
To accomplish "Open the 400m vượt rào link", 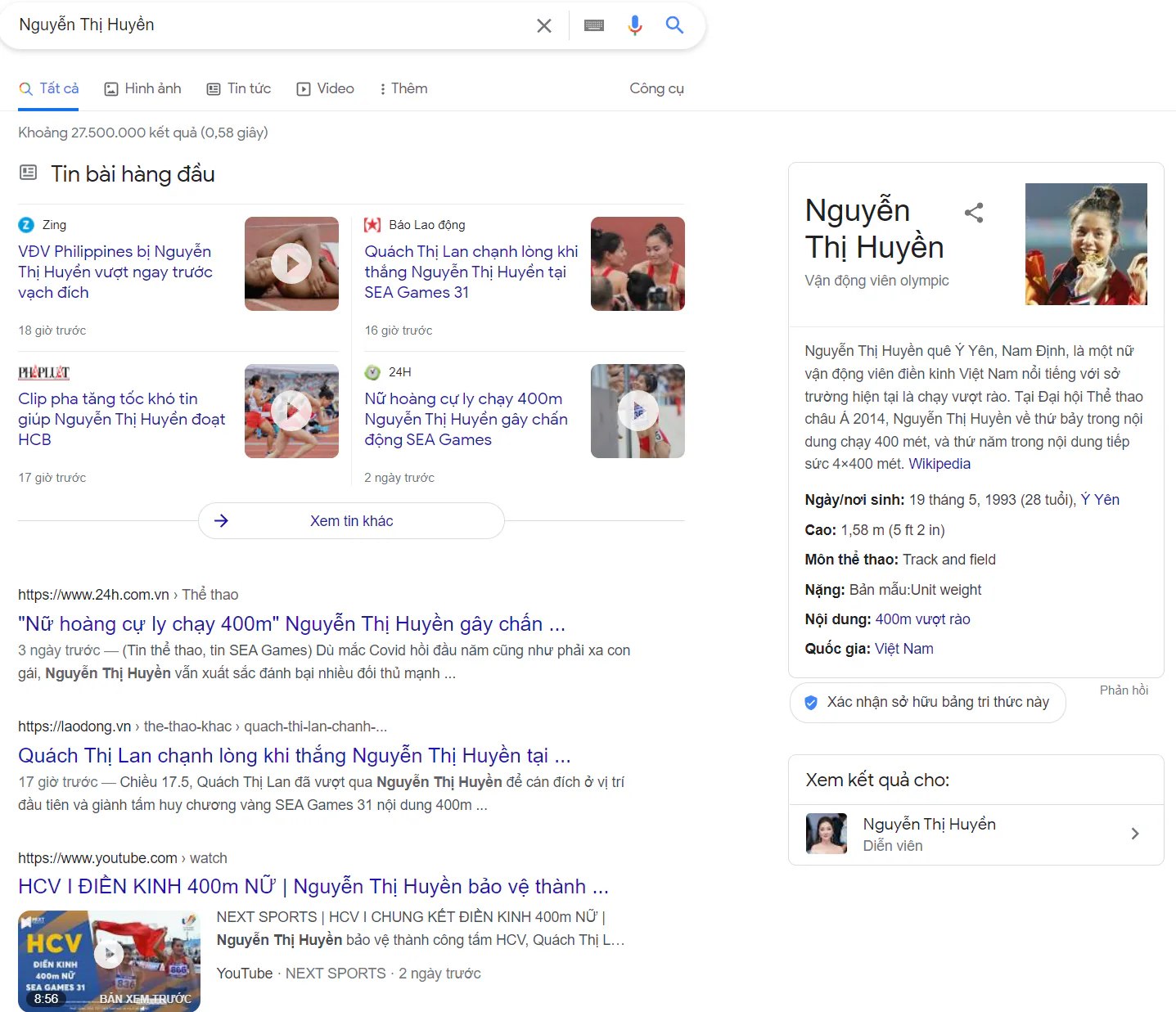I will click(x=922, y=619).
